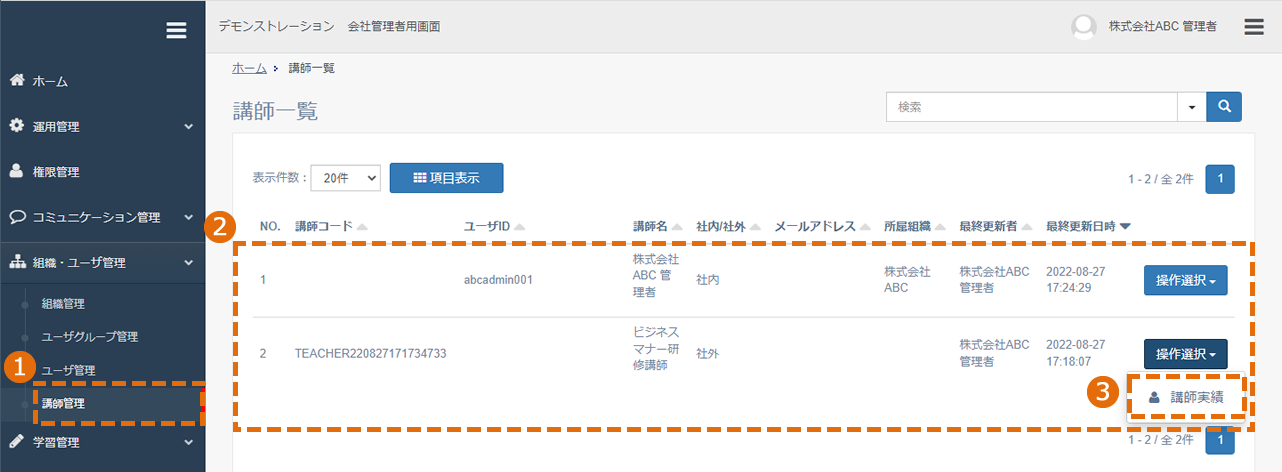Viewport: 1282px width, 472px height.
Task: Sort by 所属組織 column
Action: click(x=913, y=227)
